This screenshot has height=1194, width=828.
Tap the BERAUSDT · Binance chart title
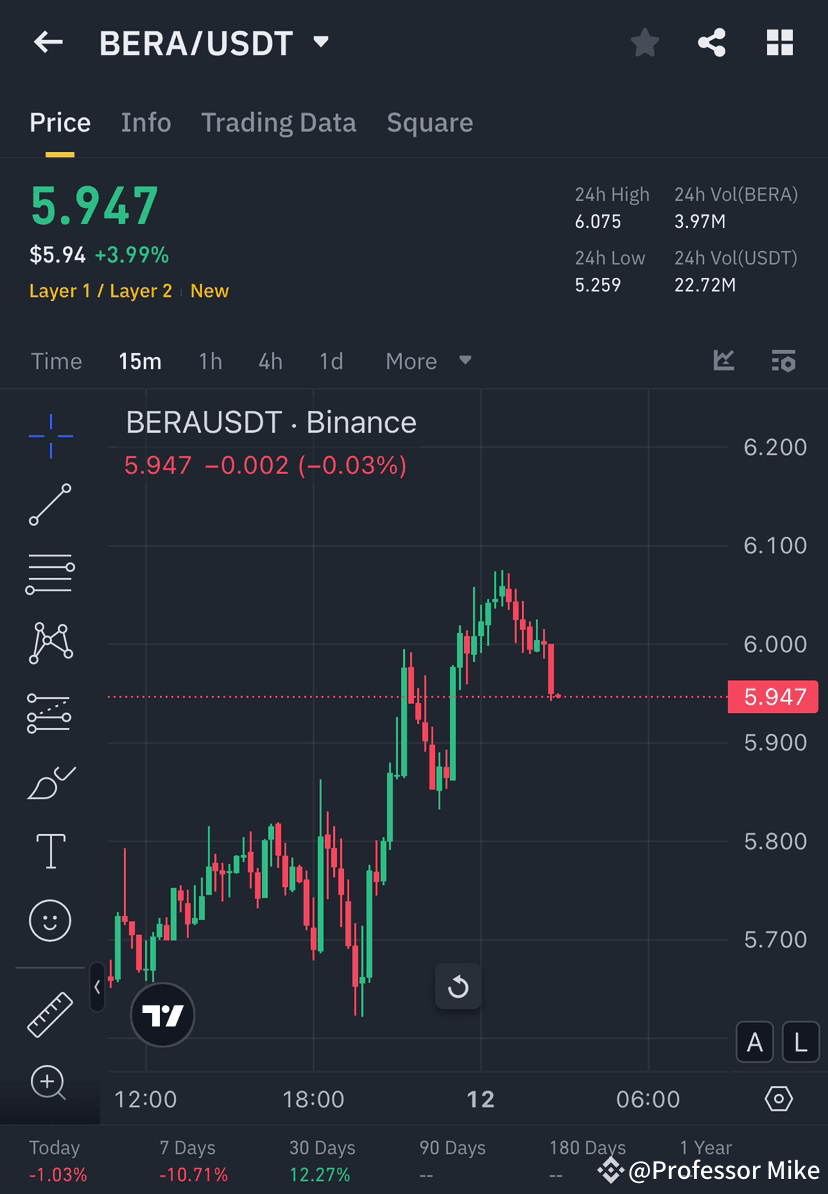271,423
